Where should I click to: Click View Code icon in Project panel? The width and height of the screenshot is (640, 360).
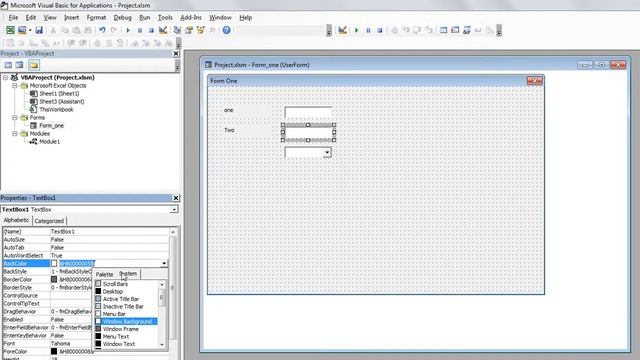tap(8, 65)
